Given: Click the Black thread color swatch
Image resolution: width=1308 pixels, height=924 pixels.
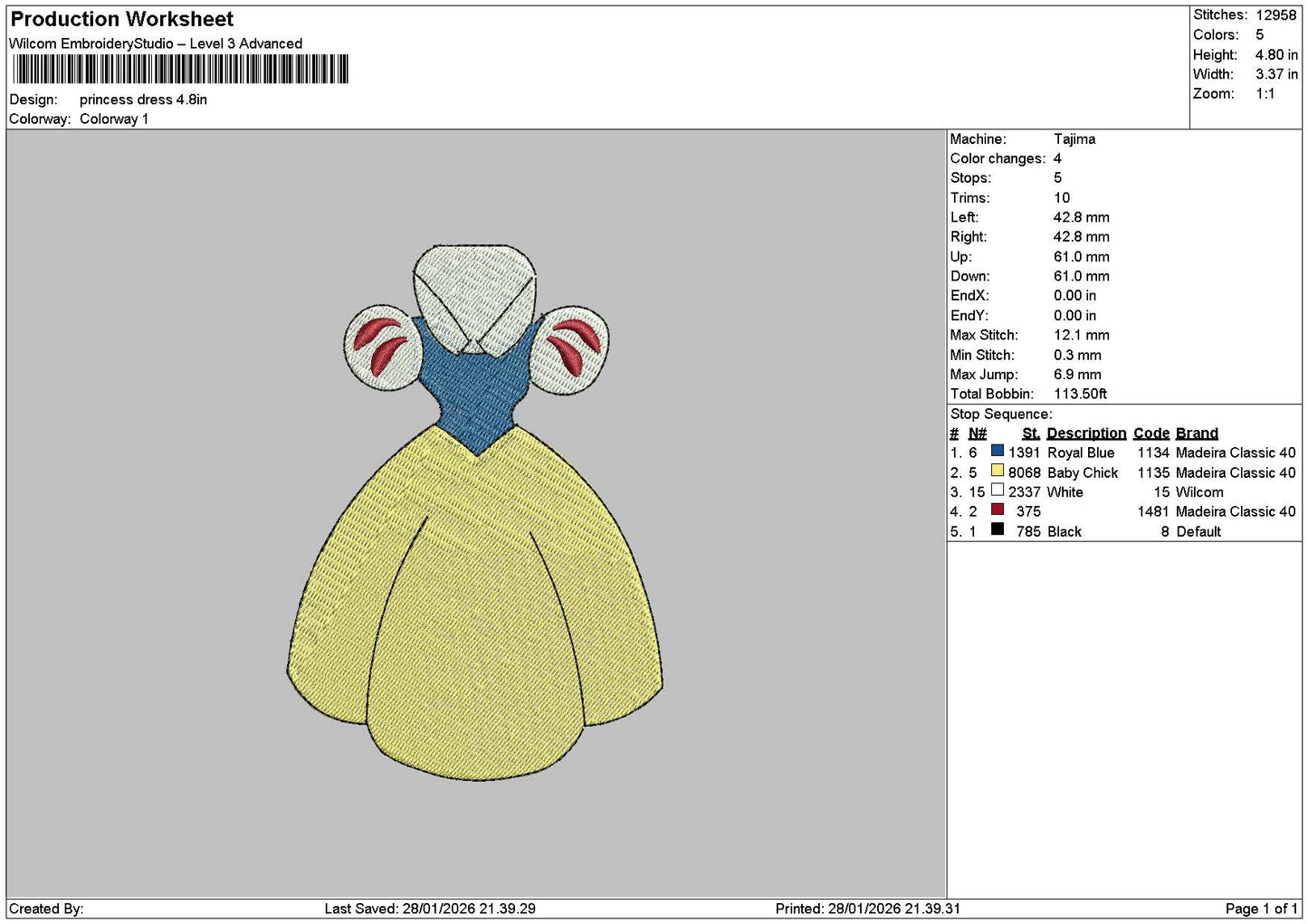Looking at the screenshot, I should pos(997,529).
